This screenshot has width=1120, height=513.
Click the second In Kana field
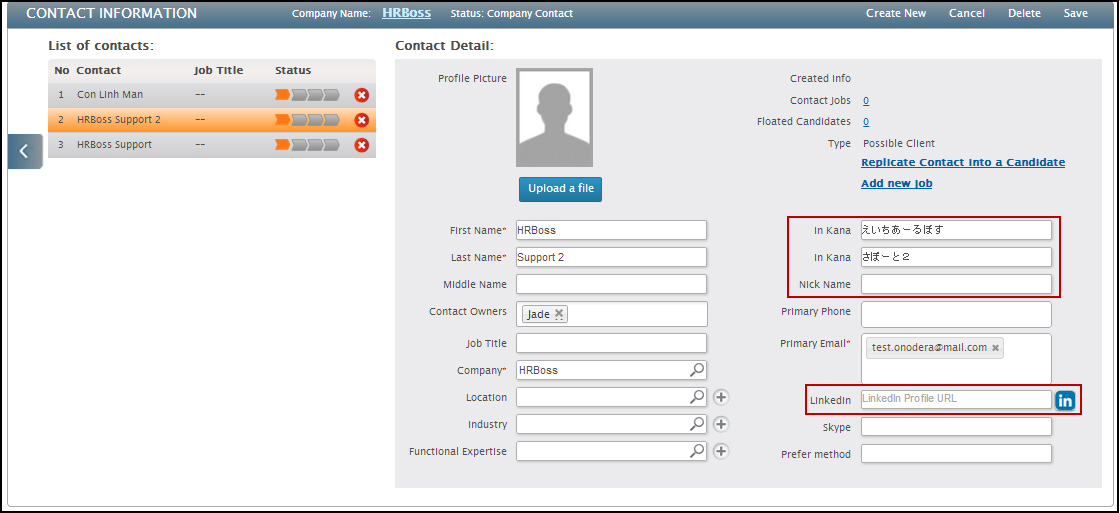(956, 257)
